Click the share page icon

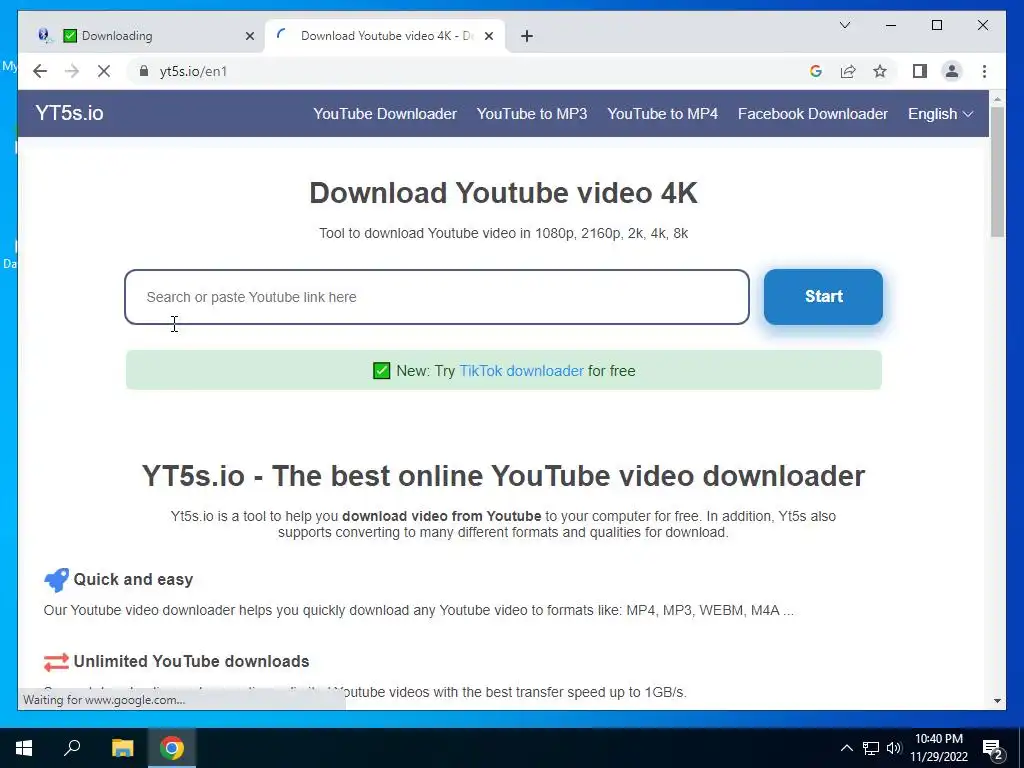848,71
